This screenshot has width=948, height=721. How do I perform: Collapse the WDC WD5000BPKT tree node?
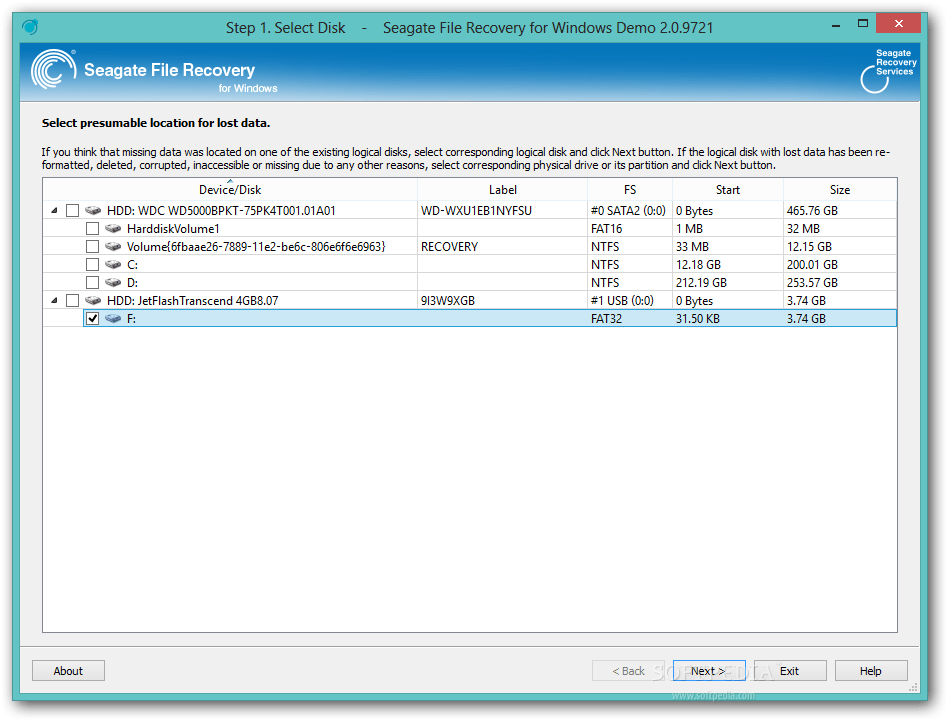(54, 210)
